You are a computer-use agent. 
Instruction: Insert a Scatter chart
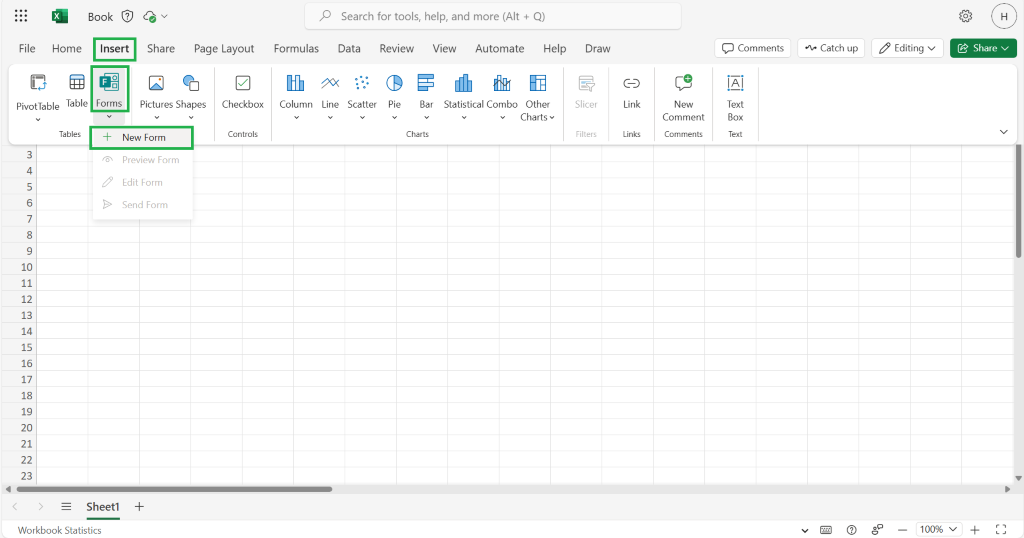[362, 90]
